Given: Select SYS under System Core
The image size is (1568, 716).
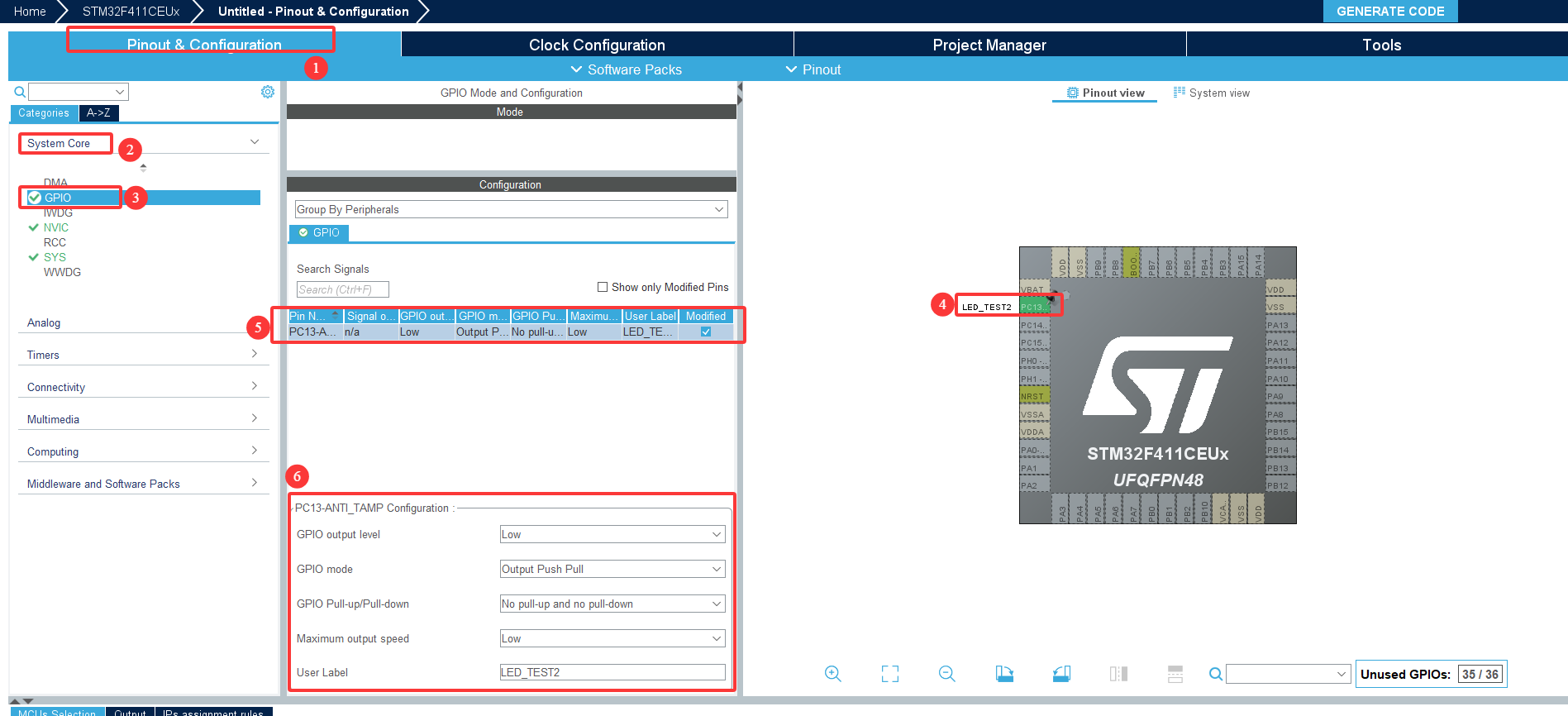Looking at the screenshot, I should [x=55, y=257].
